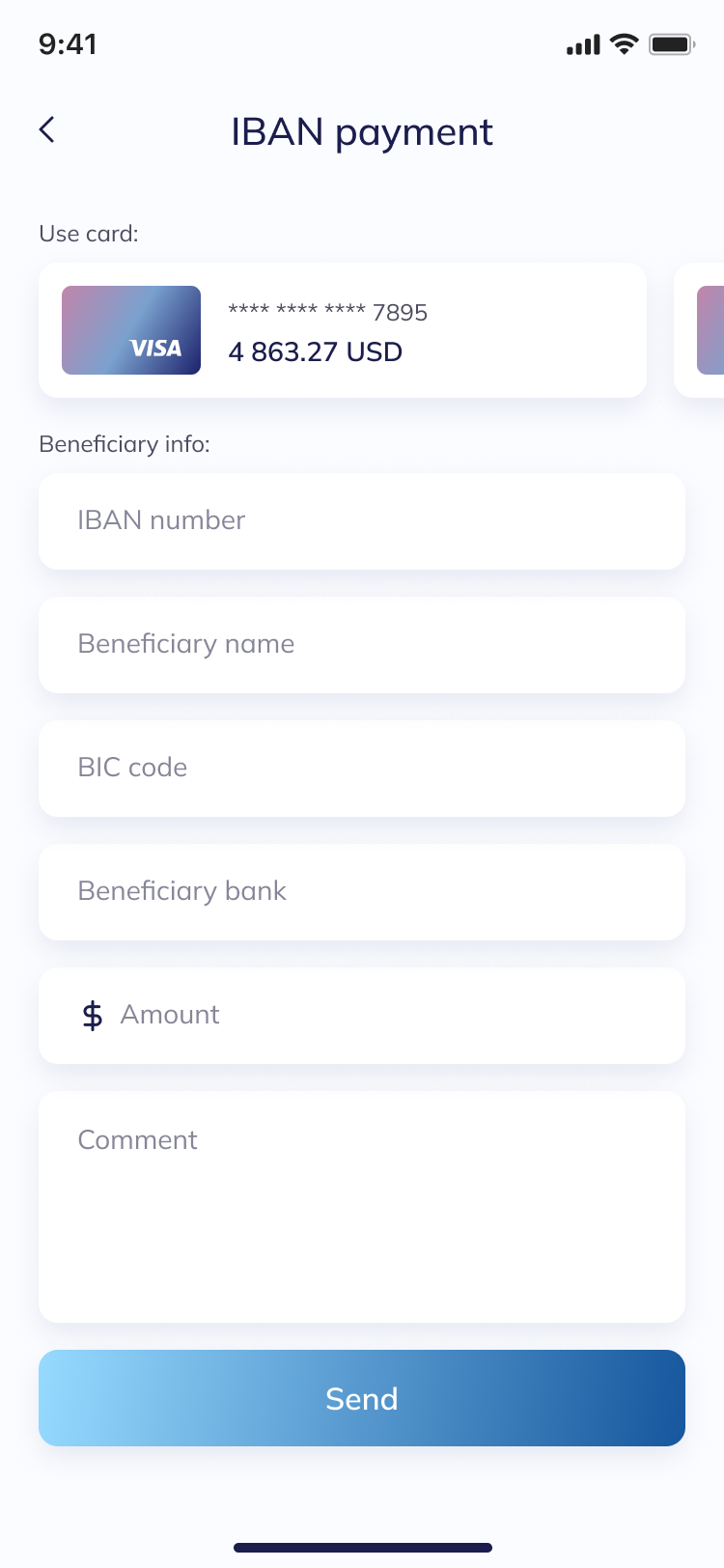Click the IBAN payment title
Screen dimensions: 724x1568
362,132
